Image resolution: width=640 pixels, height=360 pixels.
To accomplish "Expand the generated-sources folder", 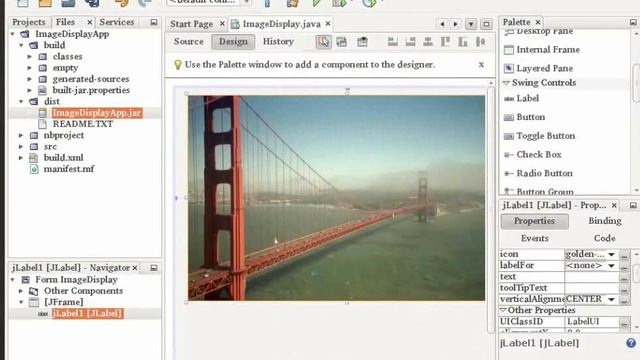I will [x=29, y=79].
